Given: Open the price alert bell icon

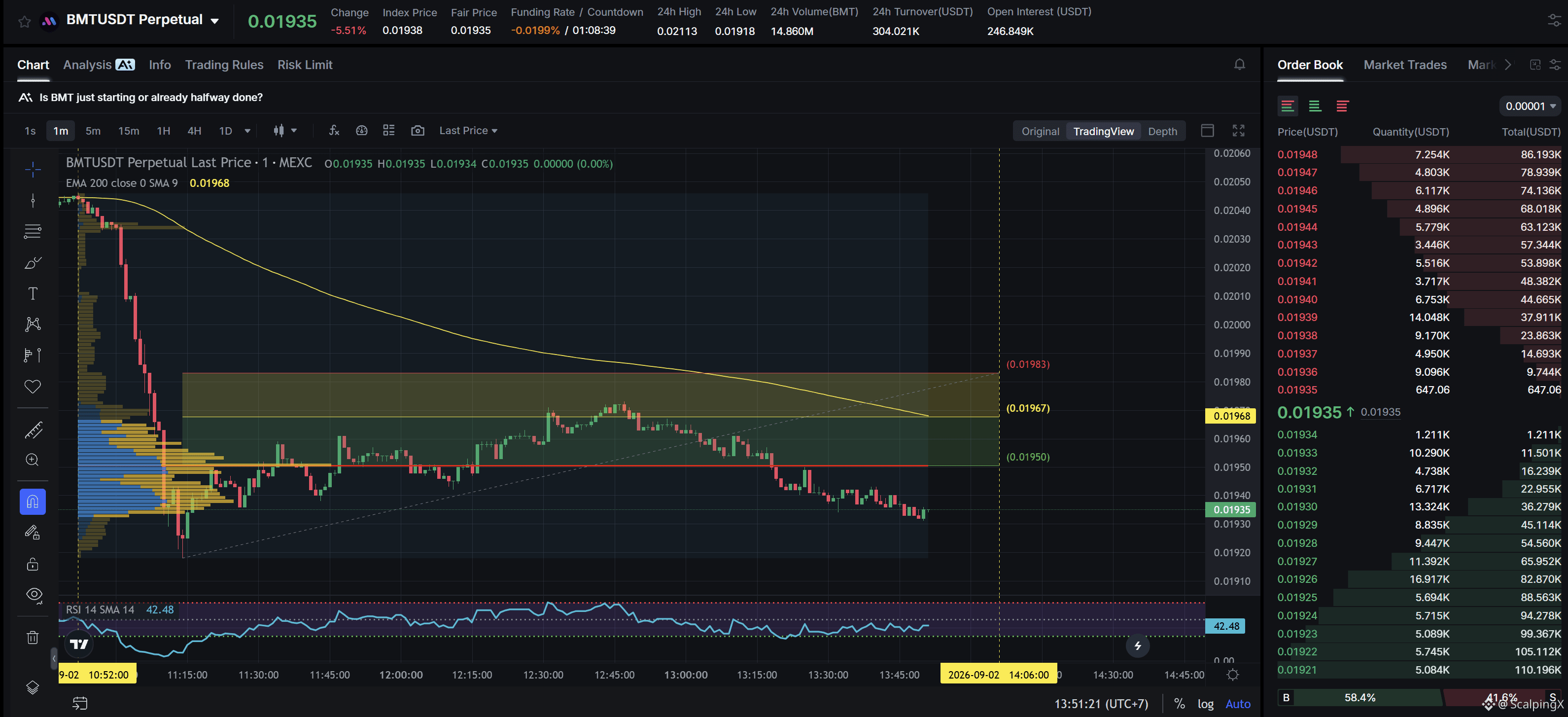Looking at the screenshot, I should coord(1239,65).
